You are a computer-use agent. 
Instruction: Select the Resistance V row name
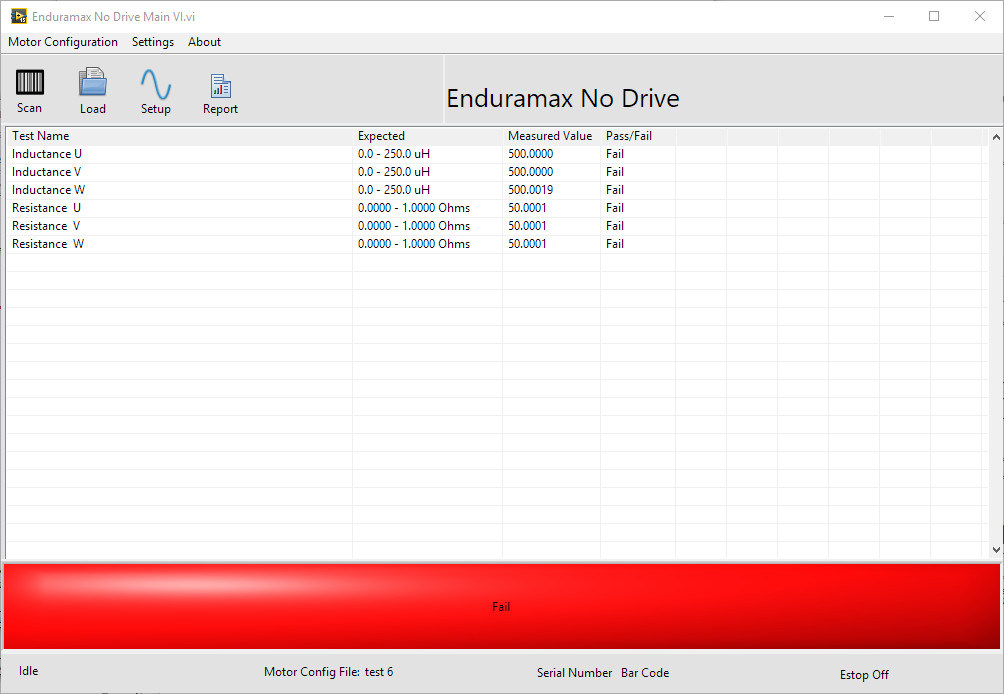pos(46,226)
